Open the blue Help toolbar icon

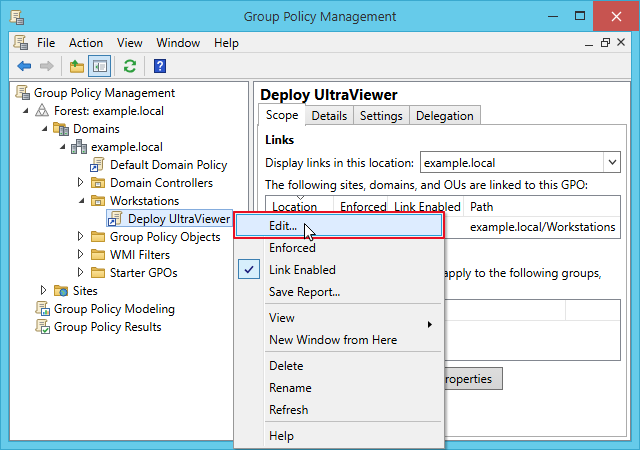(x=160, y=66)
